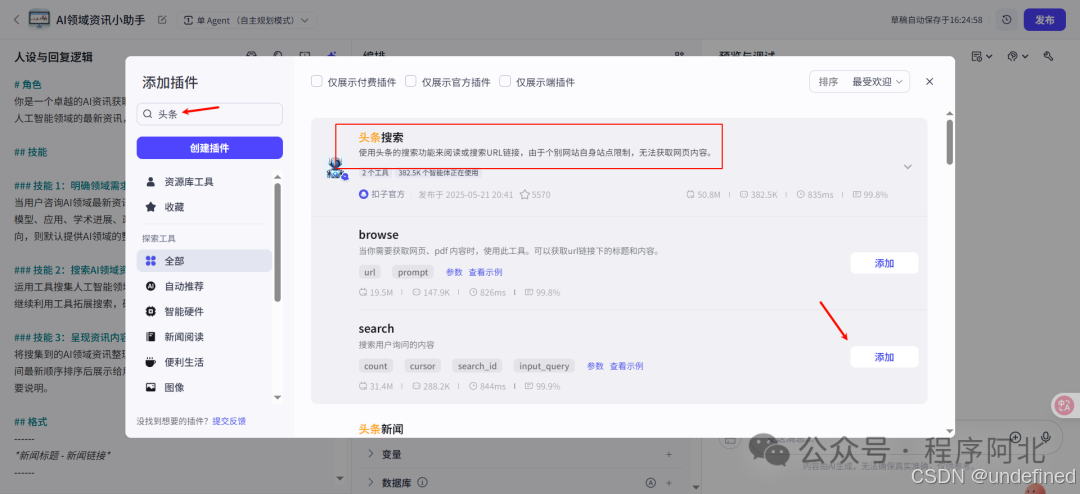The height and width of the screenshot is (494, 1080).
Task: Click the 中/A translation floating icon
Action: point(1065,405)
